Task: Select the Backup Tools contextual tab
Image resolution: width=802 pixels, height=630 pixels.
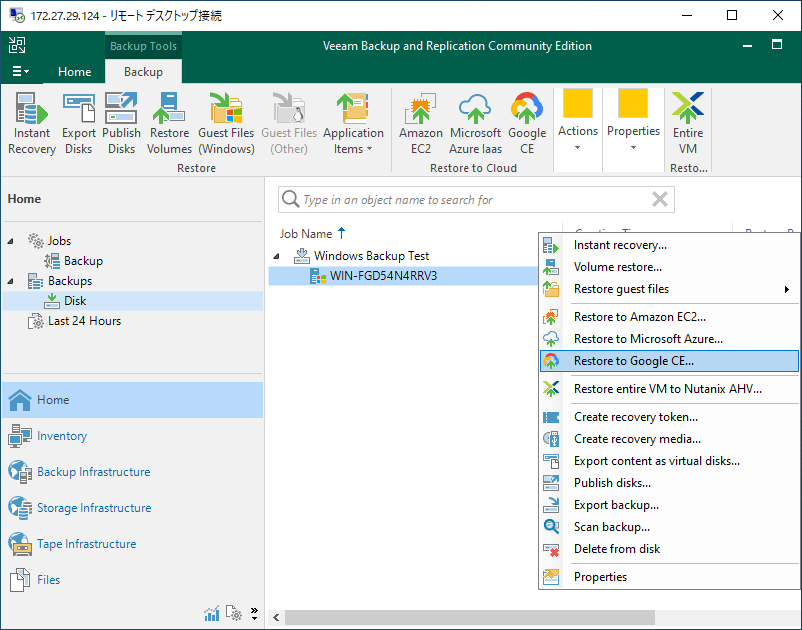Action: [x=143, y=46]
